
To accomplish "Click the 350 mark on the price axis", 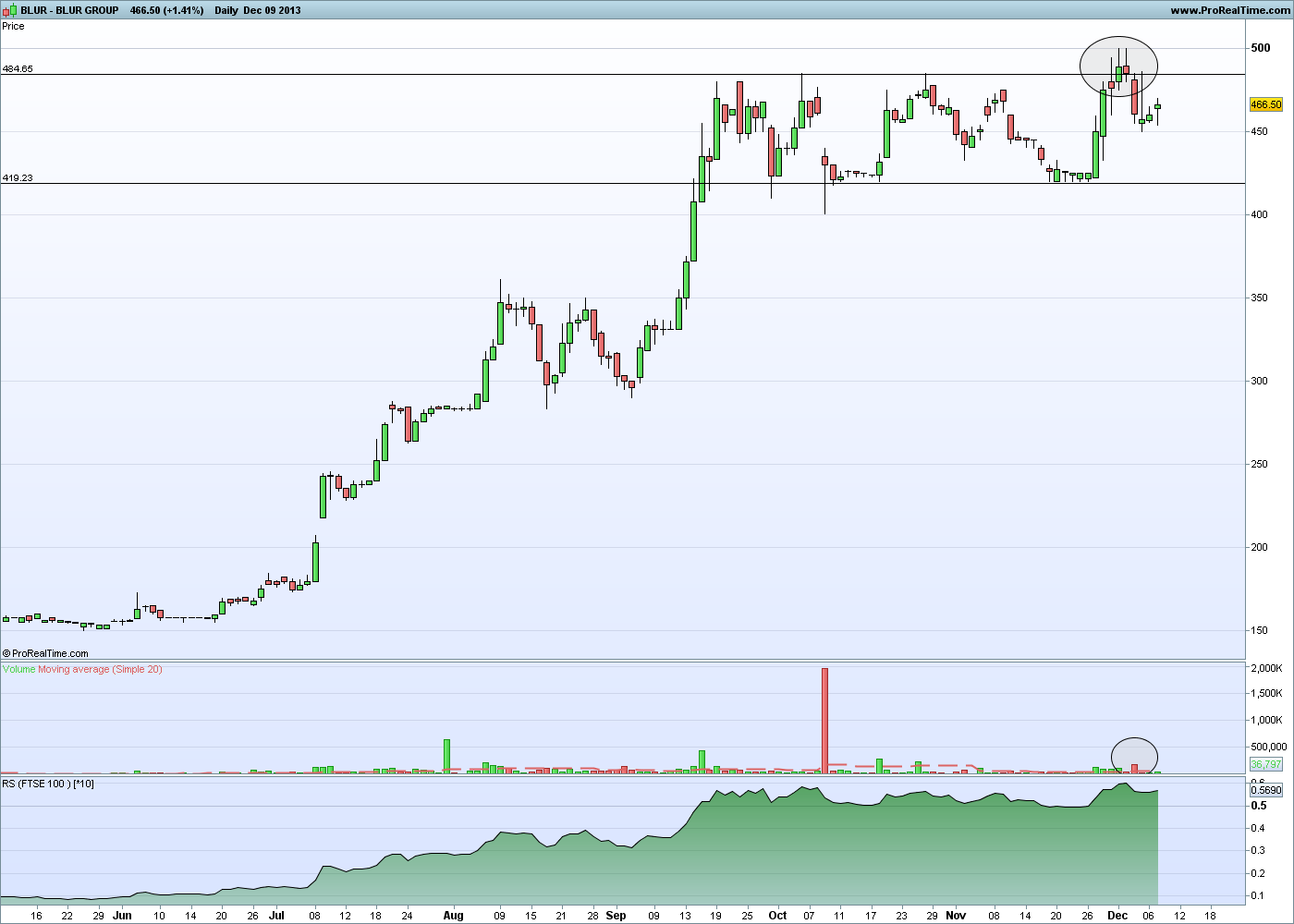I will [x=1260, y=298].
